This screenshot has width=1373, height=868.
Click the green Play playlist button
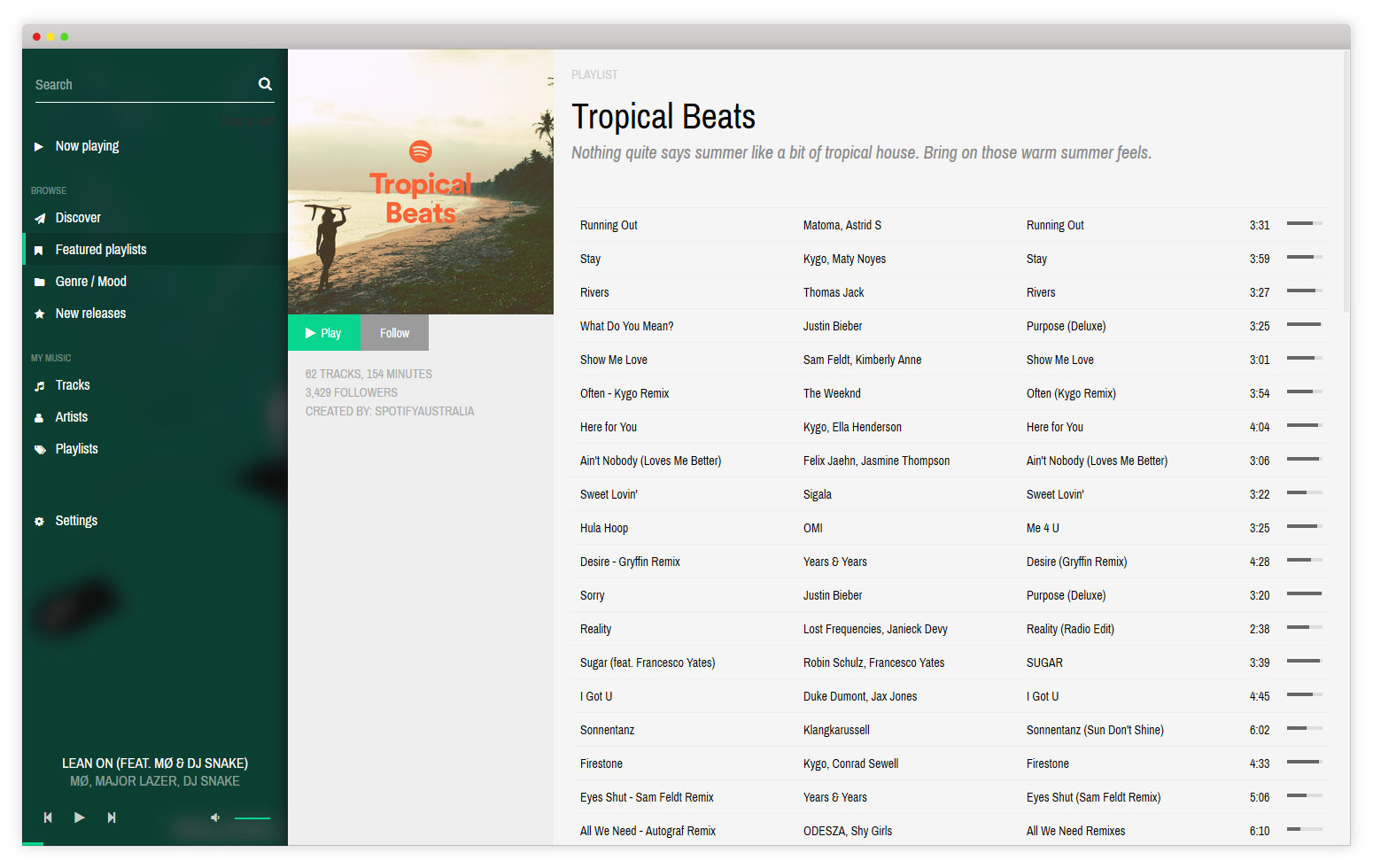point(324,333)
